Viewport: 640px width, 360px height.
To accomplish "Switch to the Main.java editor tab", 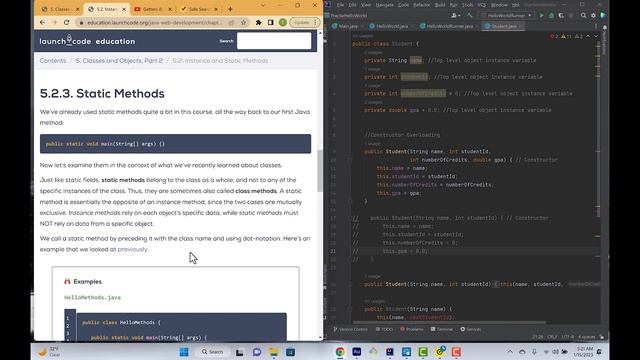I will pos(348,26).
